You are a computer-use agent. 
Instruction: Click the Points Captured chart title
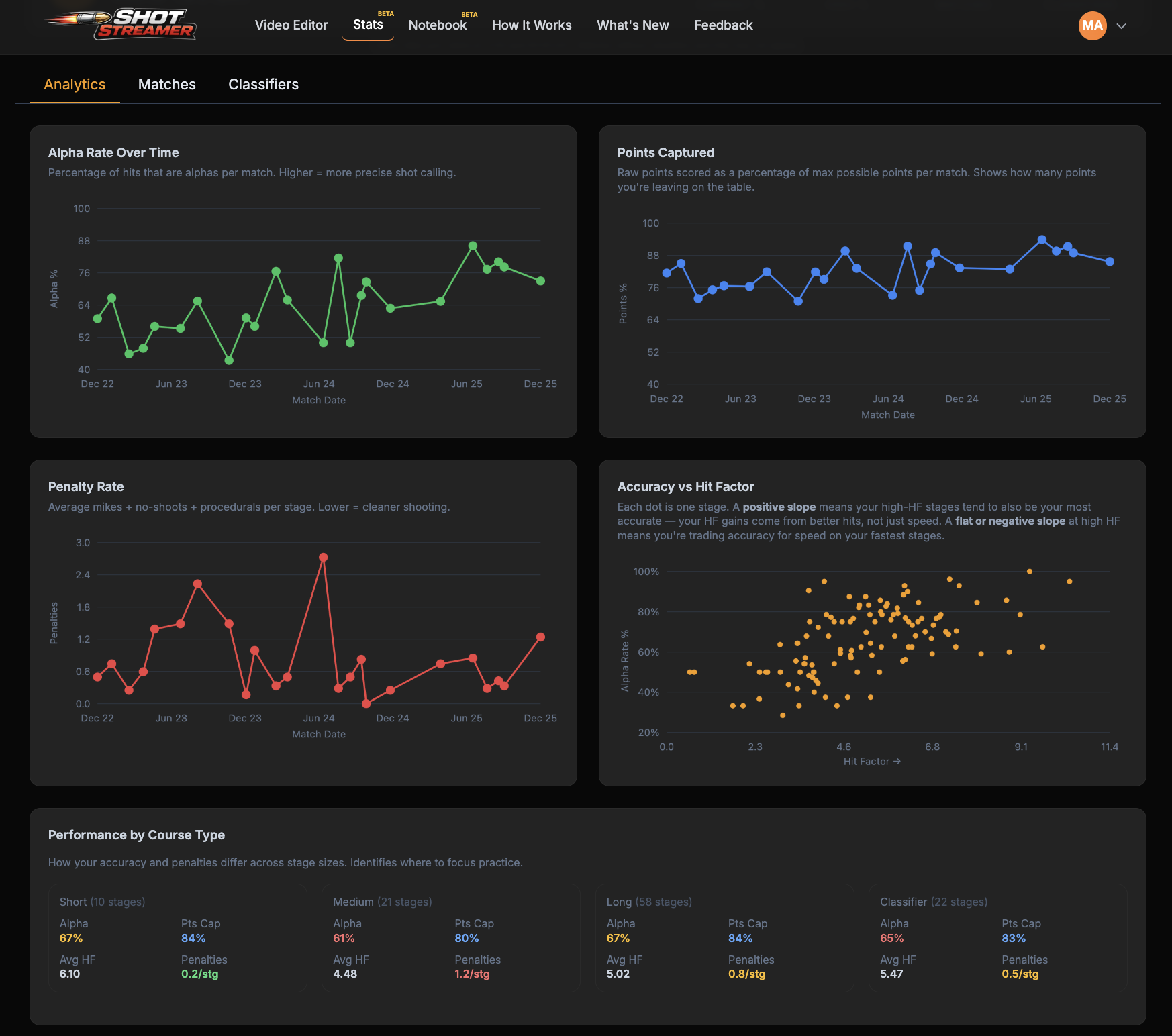pos(666,152)
